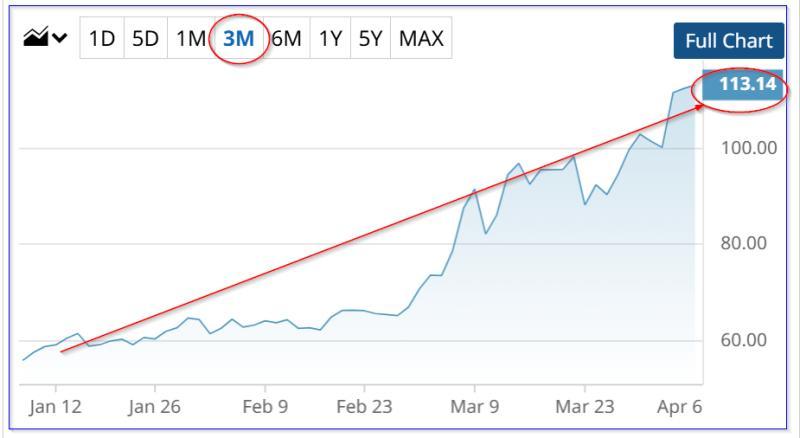
Task: Show the 5Y price history
Action: pos(370,39)
